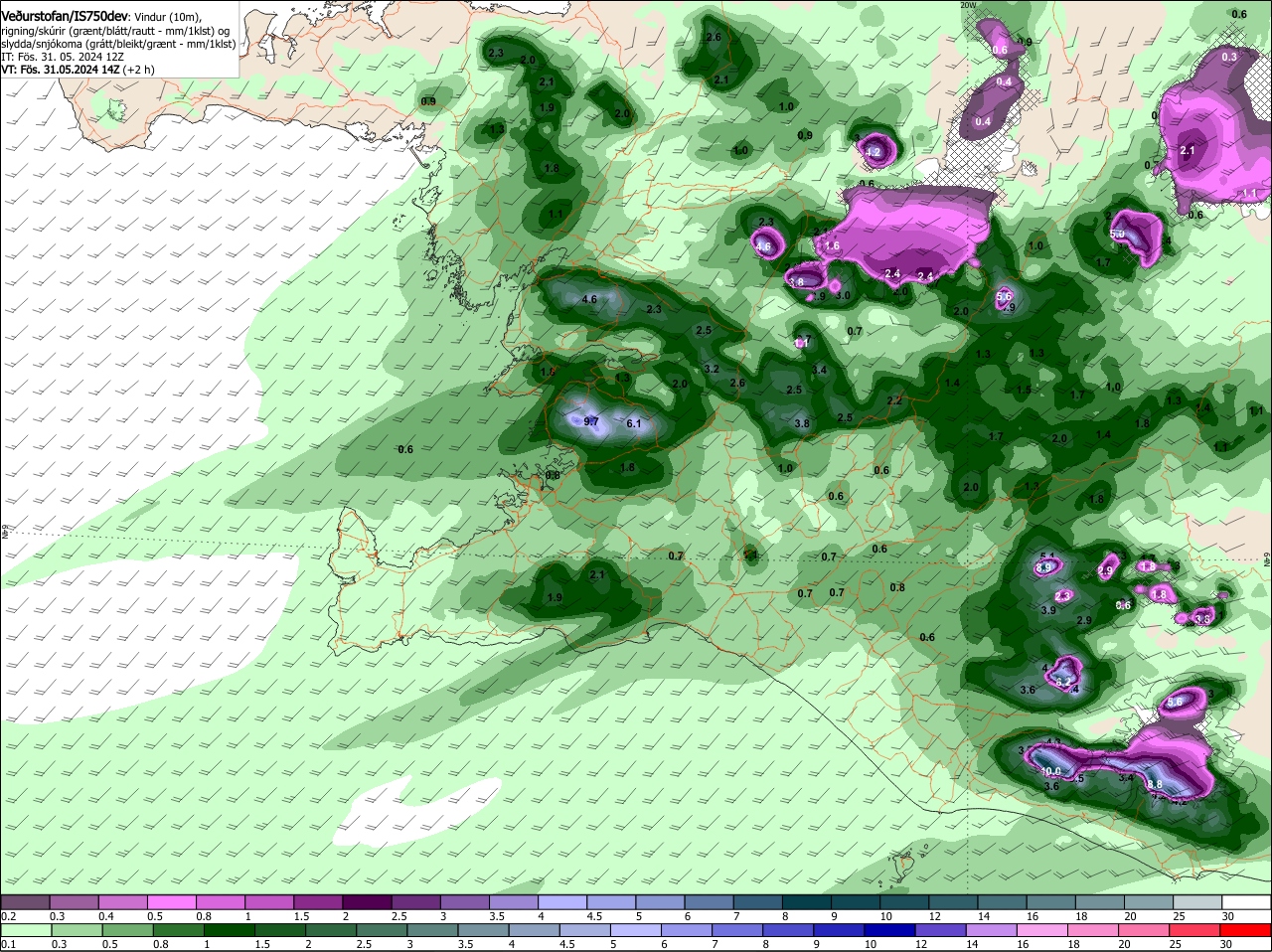This screenshot has height=952, width=1272.
Task: Click the 9.7 precipitation value on the map
Action: [591, 422]
